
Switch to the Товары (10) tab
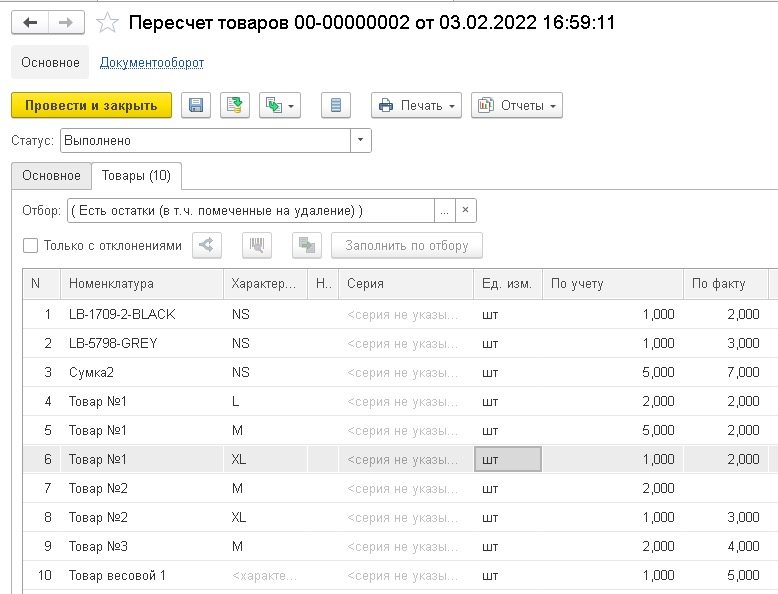[x=136, y=176]
